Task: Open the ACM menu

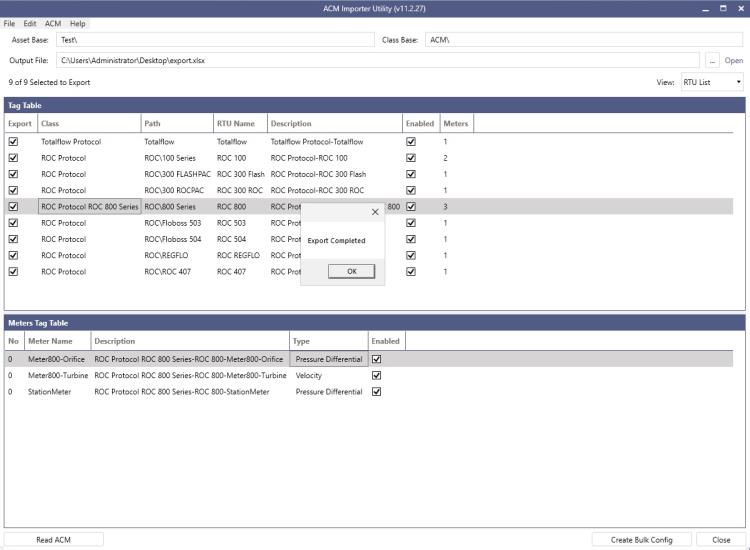Action: [x=53, y=23]
